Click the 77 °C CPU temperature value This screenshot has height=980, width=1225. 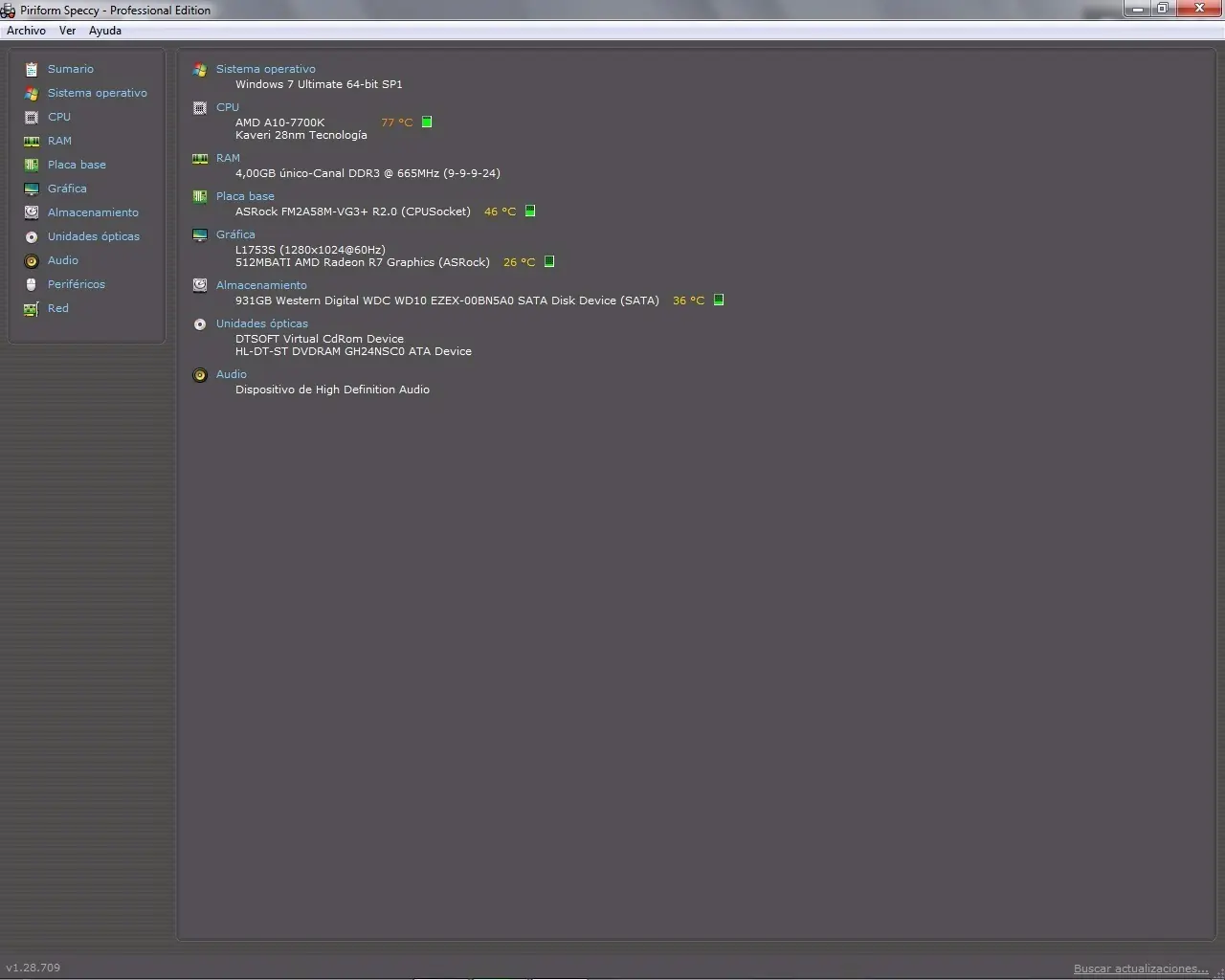[x=397, y=122]
